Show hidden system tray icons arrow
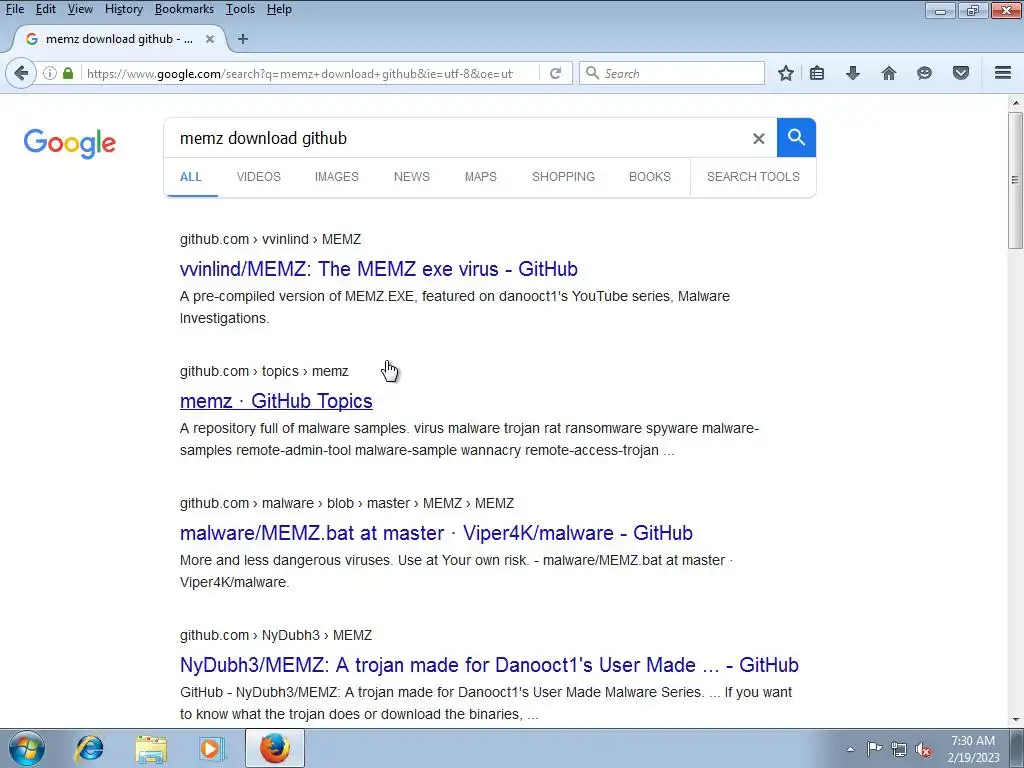Screen dimensions: 1024x768 [850, 749]
